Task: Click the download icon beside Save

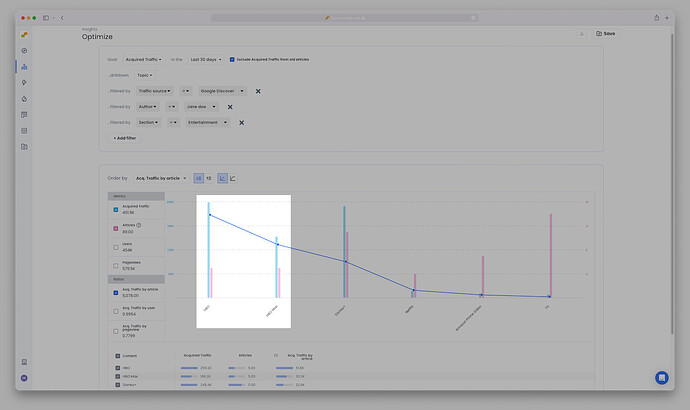Action: [581, 33]
